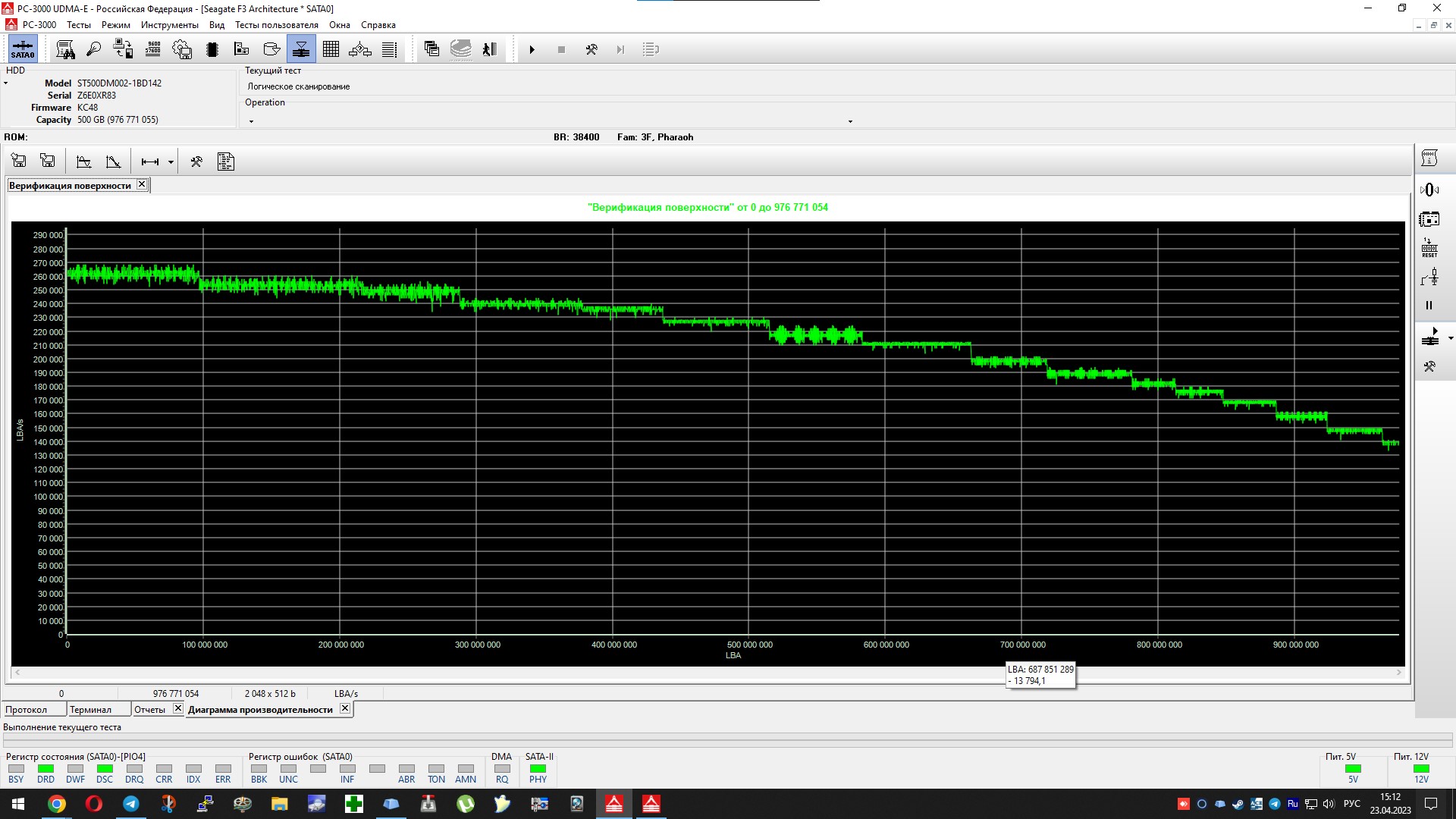Close the Отчеты tab
The width and height of the screenshot is (1456, 819).
coord(178,708)
